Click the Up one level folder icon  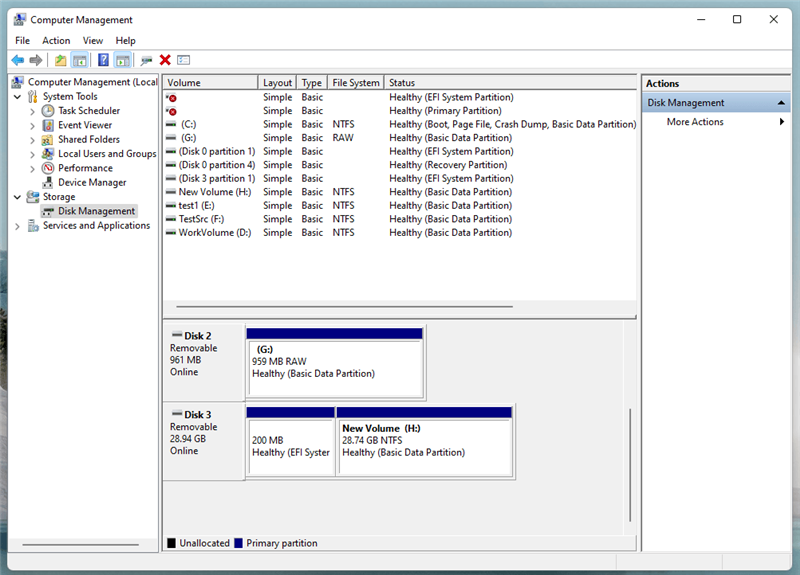60,60
